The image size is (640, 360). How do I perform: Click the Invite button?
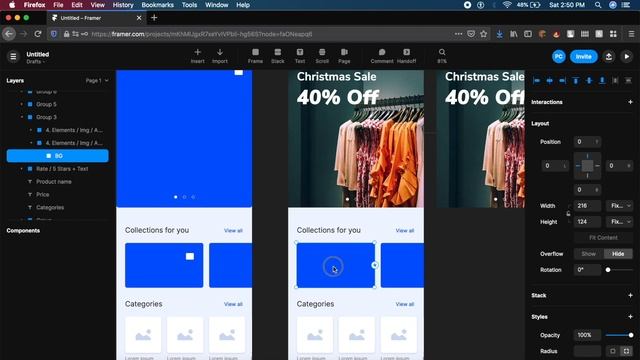584,56
